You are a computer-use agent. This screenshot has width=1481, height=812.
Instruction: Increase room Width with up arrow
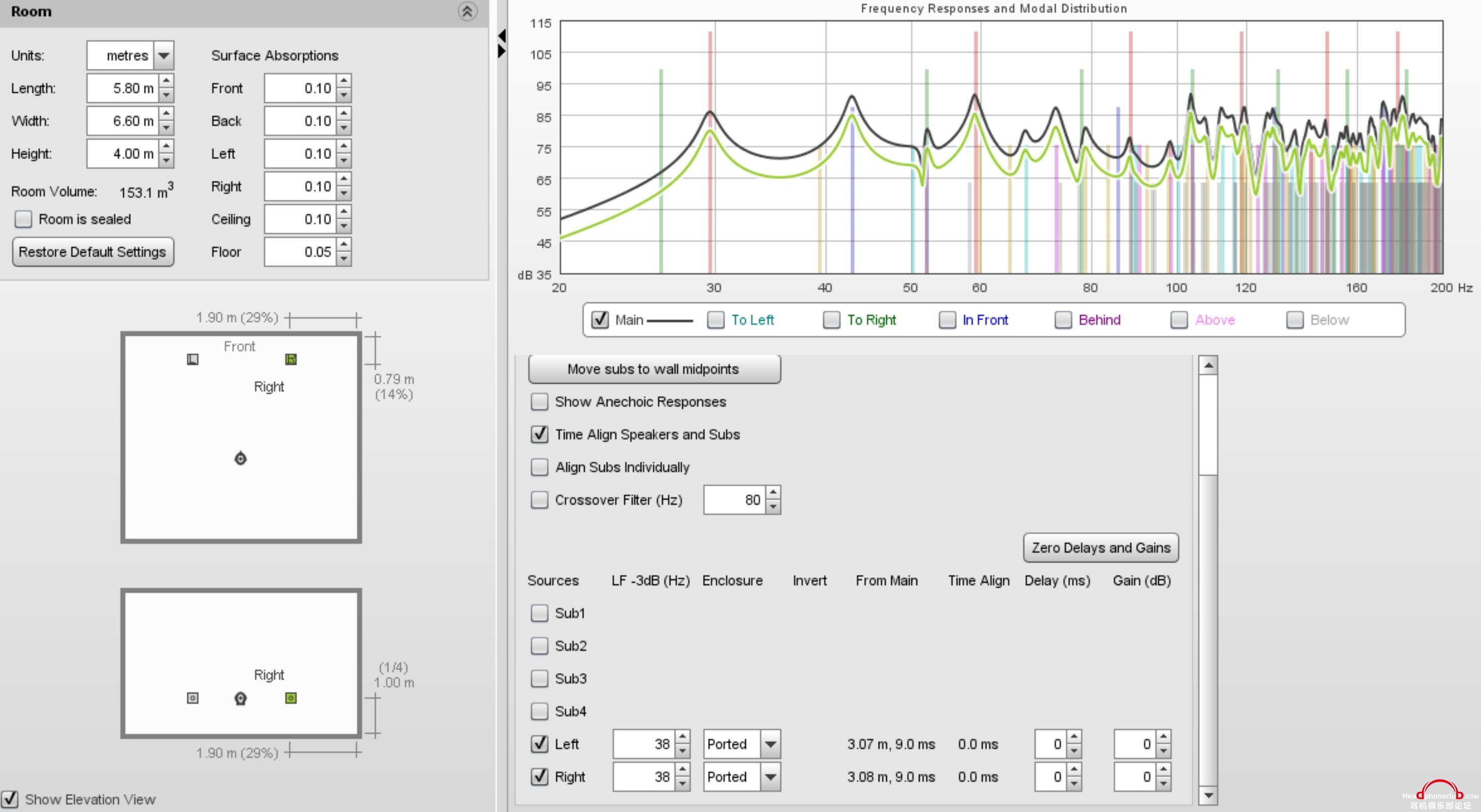click(166, 114)
